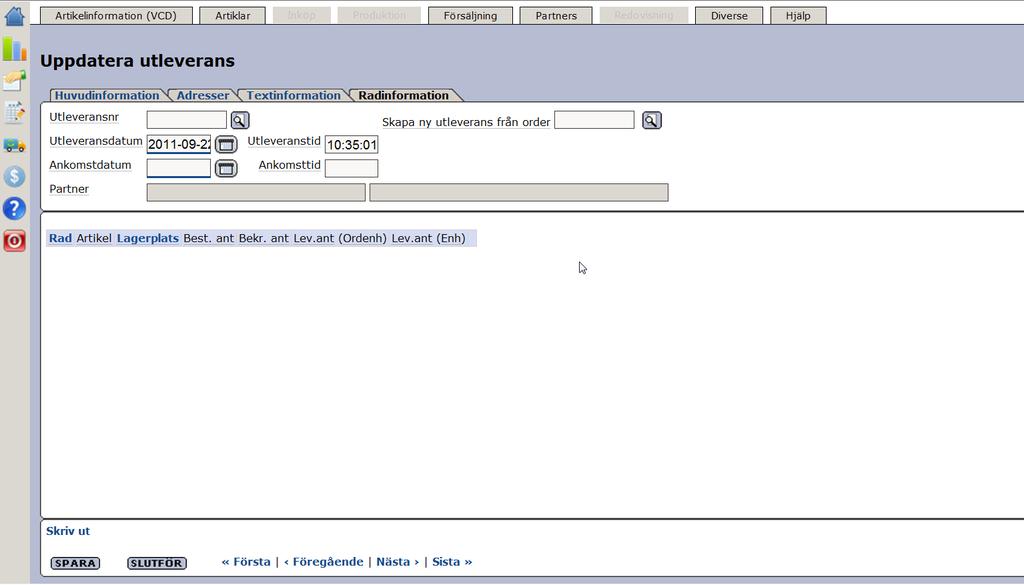Open the Artiklar menu
Image resolution: width=1024 pixels, height=585 pixels.
point(232,16)
